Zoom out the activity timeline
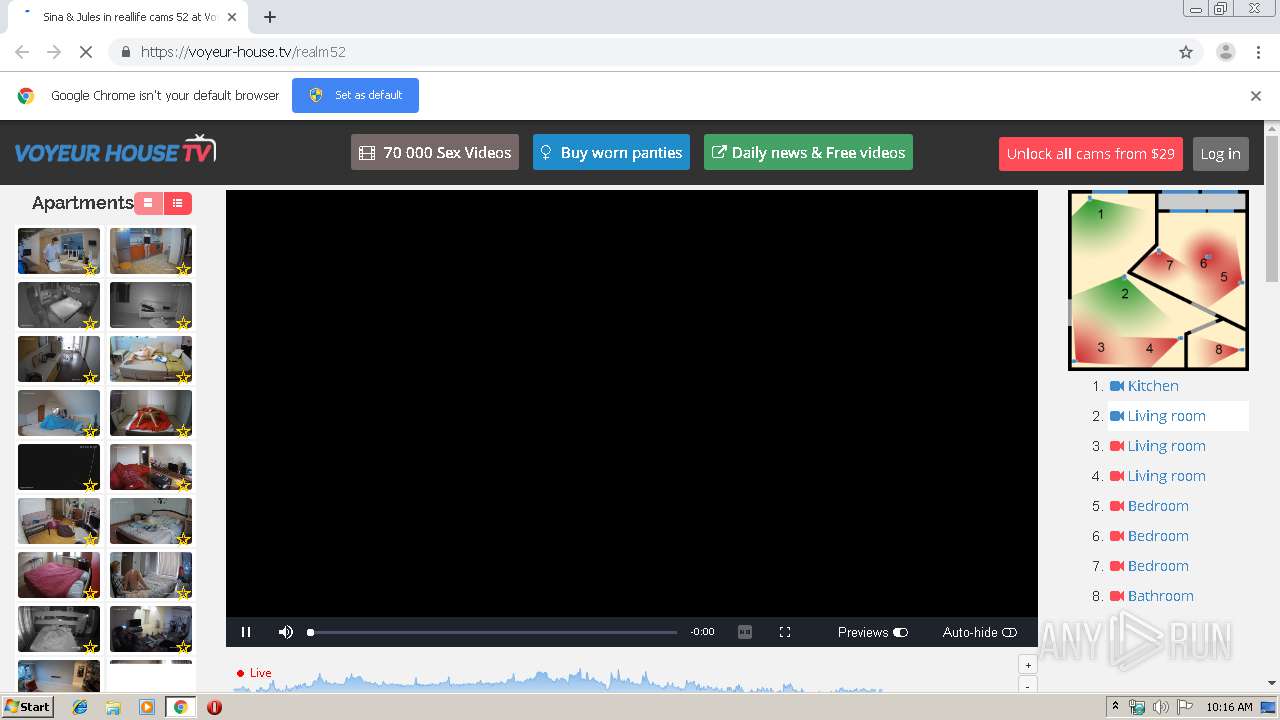The image size is (1280, 720). (1027, 685)
